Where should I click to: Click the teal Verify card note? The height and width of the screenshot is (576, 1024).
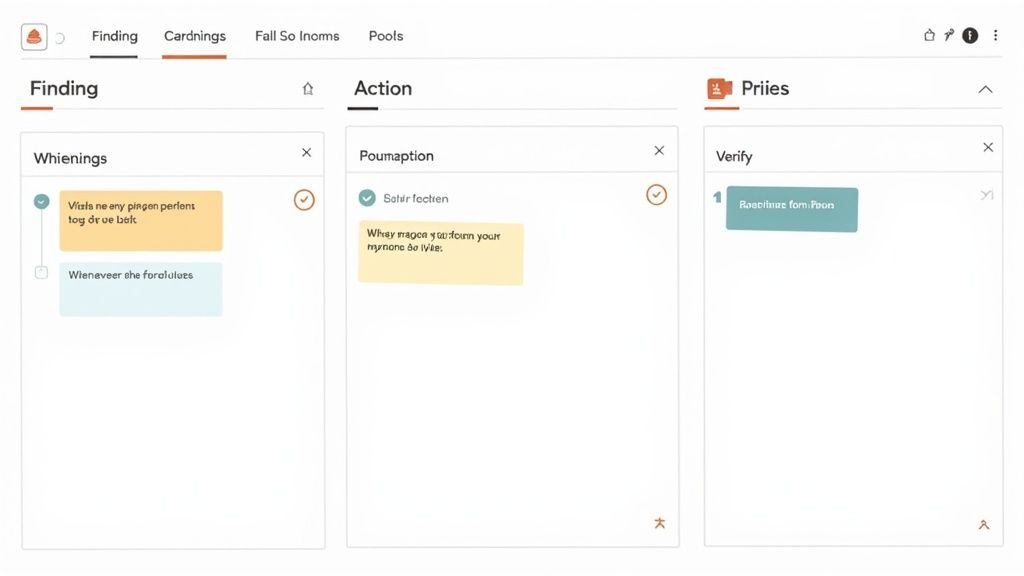[791, 209]
